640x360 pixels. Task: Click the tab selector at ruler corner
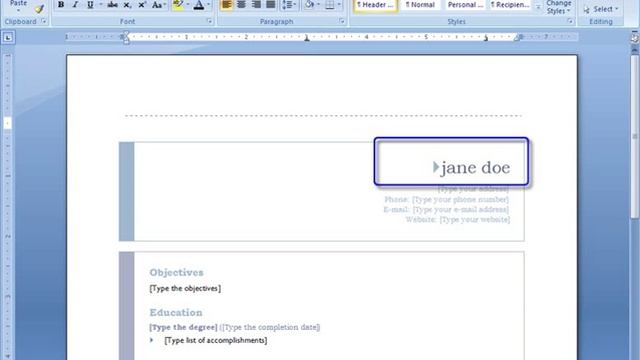tap(8, 38)
